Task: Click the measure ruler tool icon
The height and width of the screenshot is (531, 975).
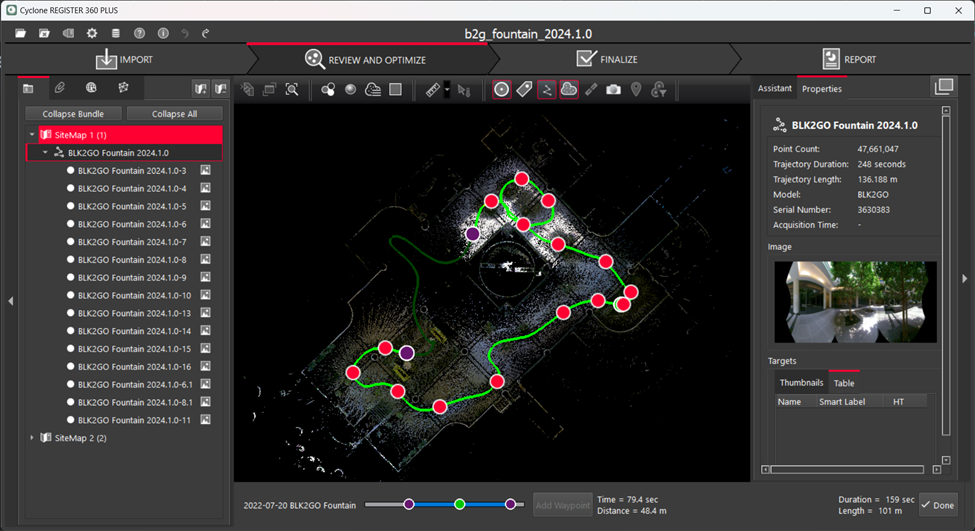Action: 431,90
